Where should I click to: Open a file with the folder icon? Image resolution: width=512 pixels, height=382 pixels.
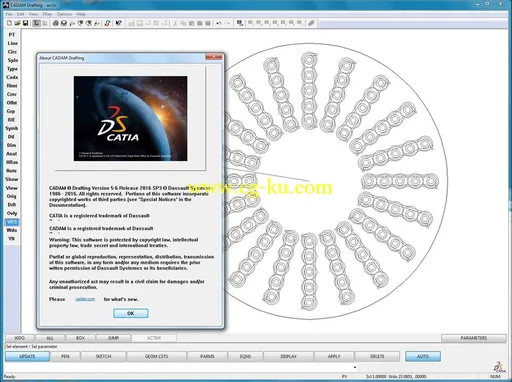pyautogui.click(x=17, y=23)
